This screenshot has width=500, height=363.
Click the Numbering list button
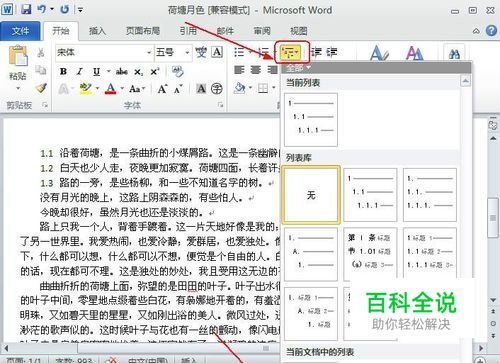coord(264,52)
